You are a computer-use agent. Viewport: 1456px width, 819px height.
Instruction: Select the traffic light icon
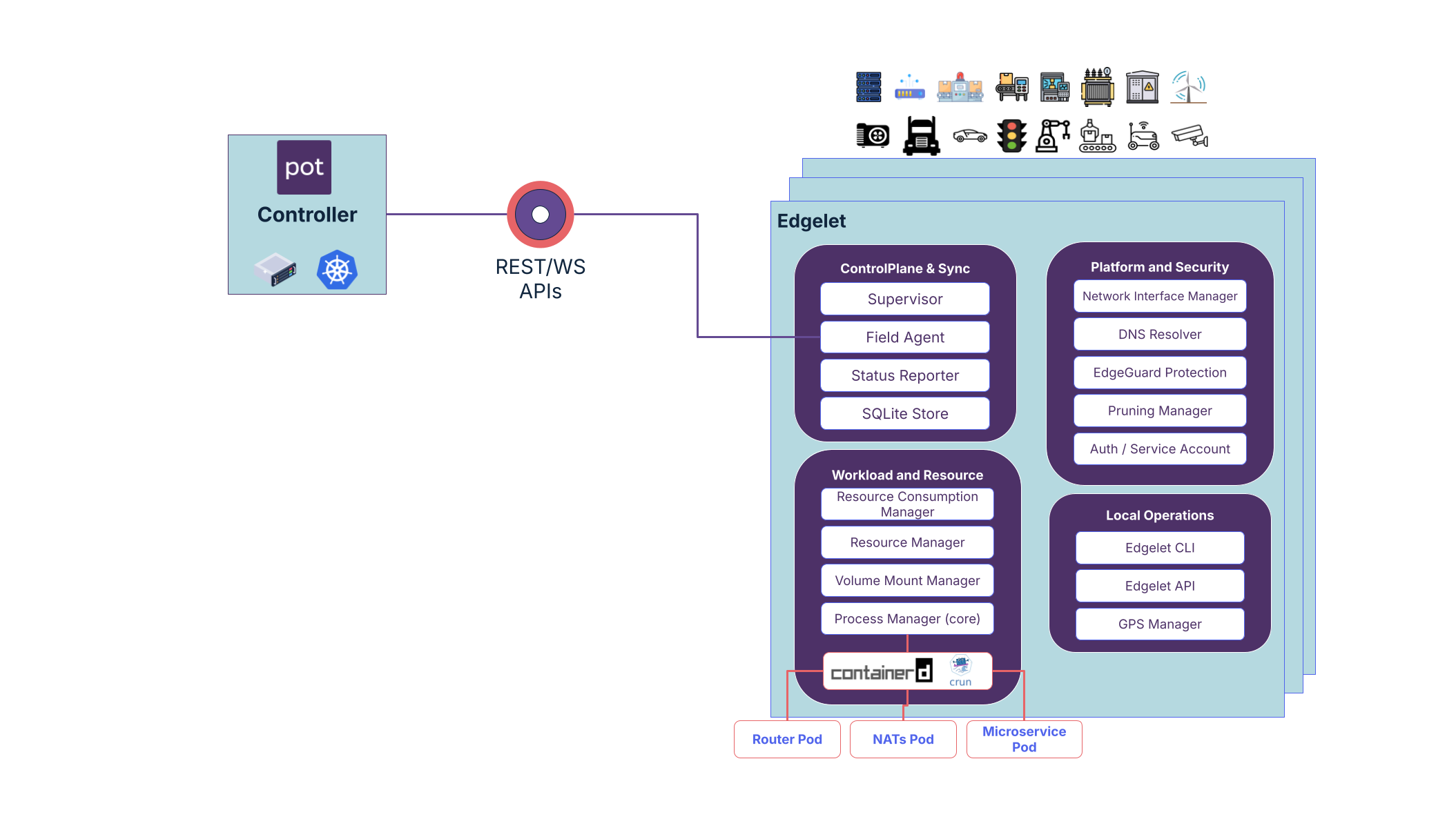point(1012,135)
